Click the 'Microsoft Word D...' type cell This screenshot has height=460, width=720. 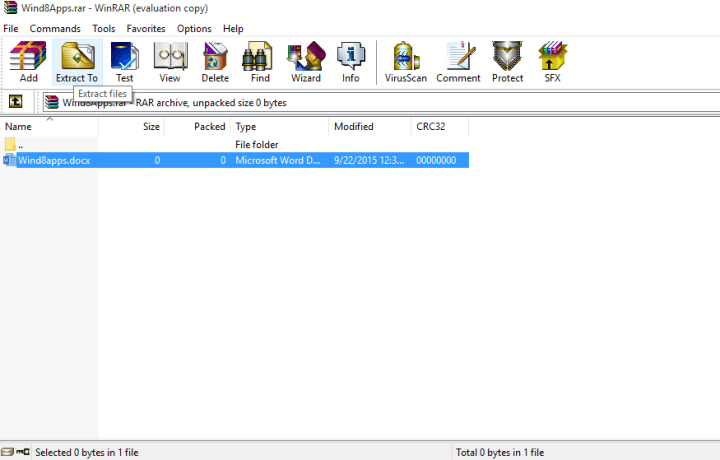point(278,160)
